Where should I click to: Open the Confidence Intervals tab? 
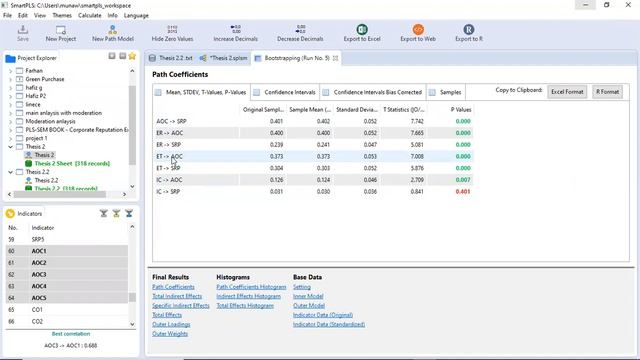tap(285, 92)
